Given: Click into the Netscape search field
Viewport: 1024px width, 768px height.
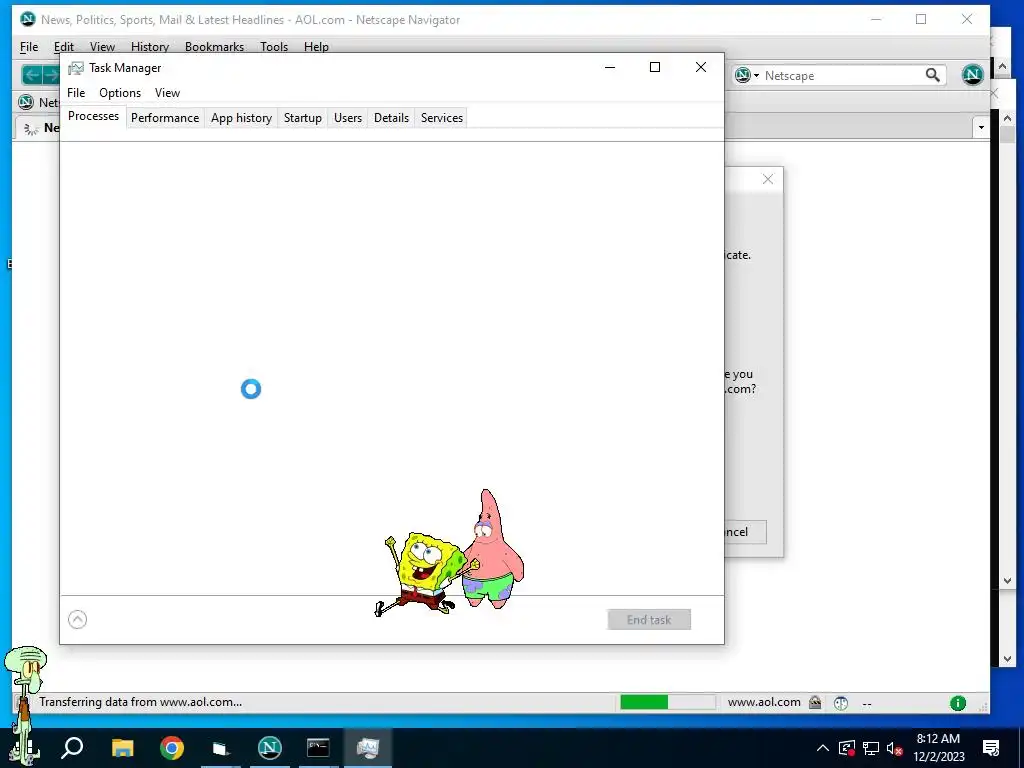Looking at the screenshot, I should click(842, 76).
